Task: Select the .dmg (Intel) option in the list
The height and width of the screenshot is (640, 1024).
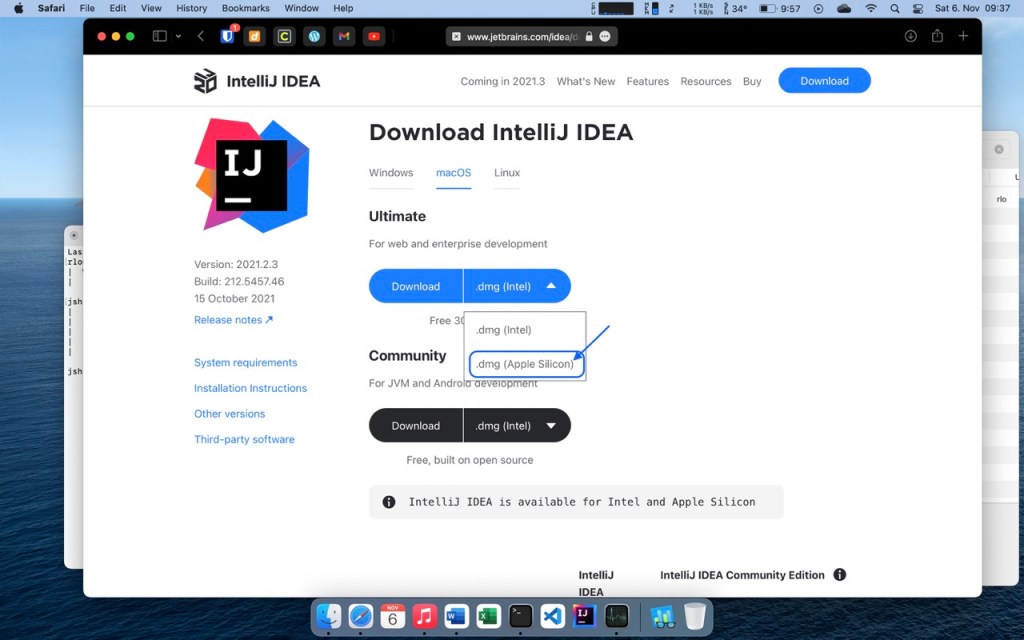Action: [x=505, y=329]
